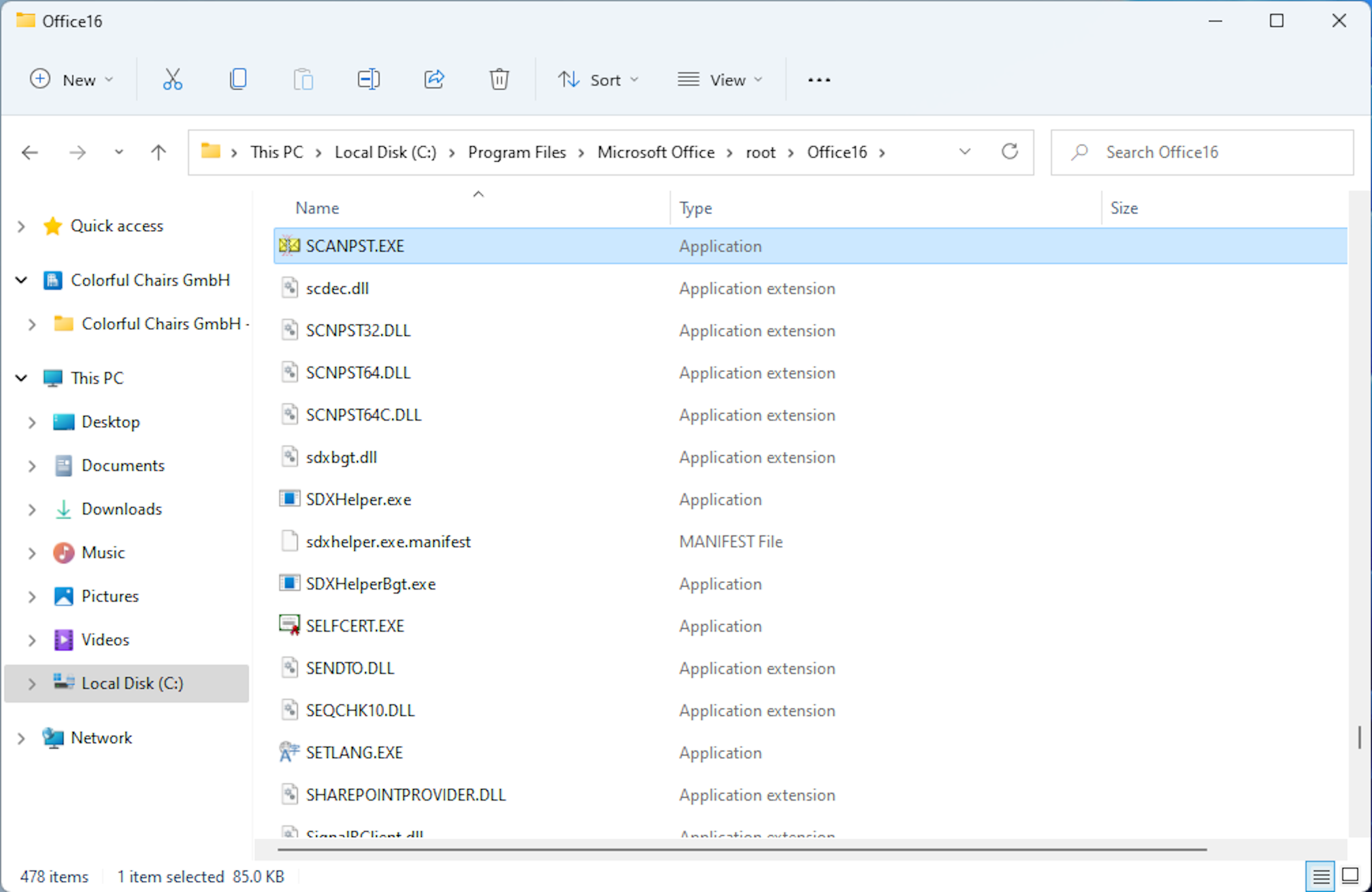Screen dimensions: 1372x892
Task: Go up one folder level
Action: click(x=159, y=152)
